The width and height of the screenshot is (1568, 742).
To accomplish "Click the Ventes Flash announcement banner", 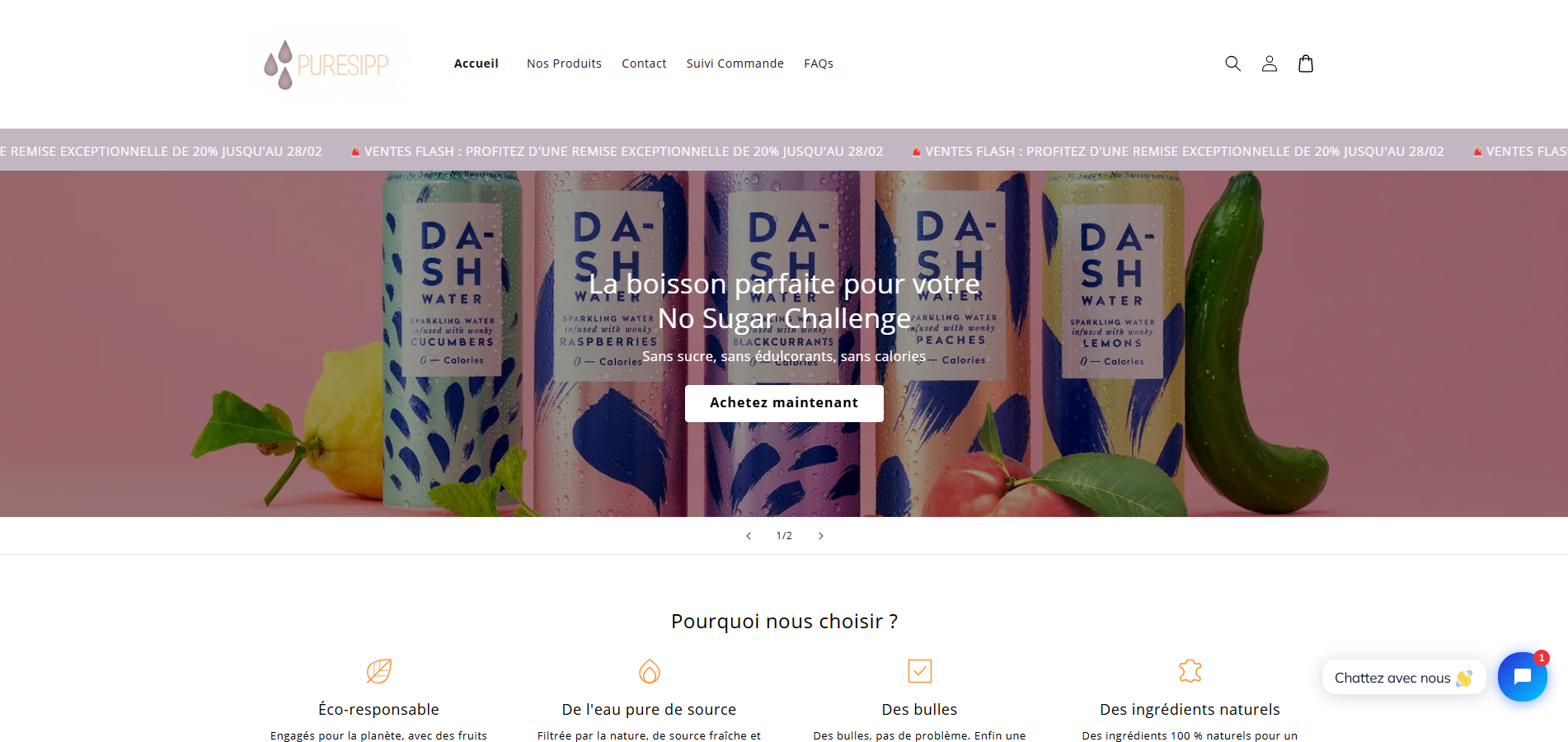I will [784, 150].
